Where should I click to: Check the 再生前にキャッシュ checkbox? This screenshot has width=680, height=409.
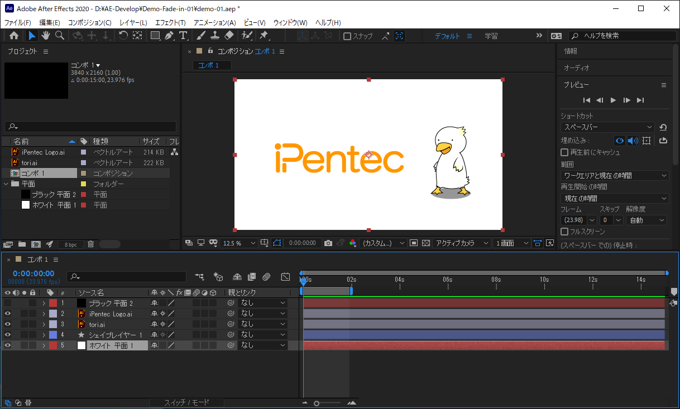564,152
